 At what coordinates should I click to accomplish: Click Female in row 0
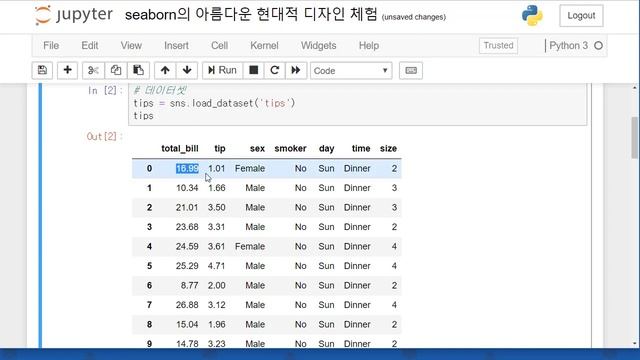point(250,168)
